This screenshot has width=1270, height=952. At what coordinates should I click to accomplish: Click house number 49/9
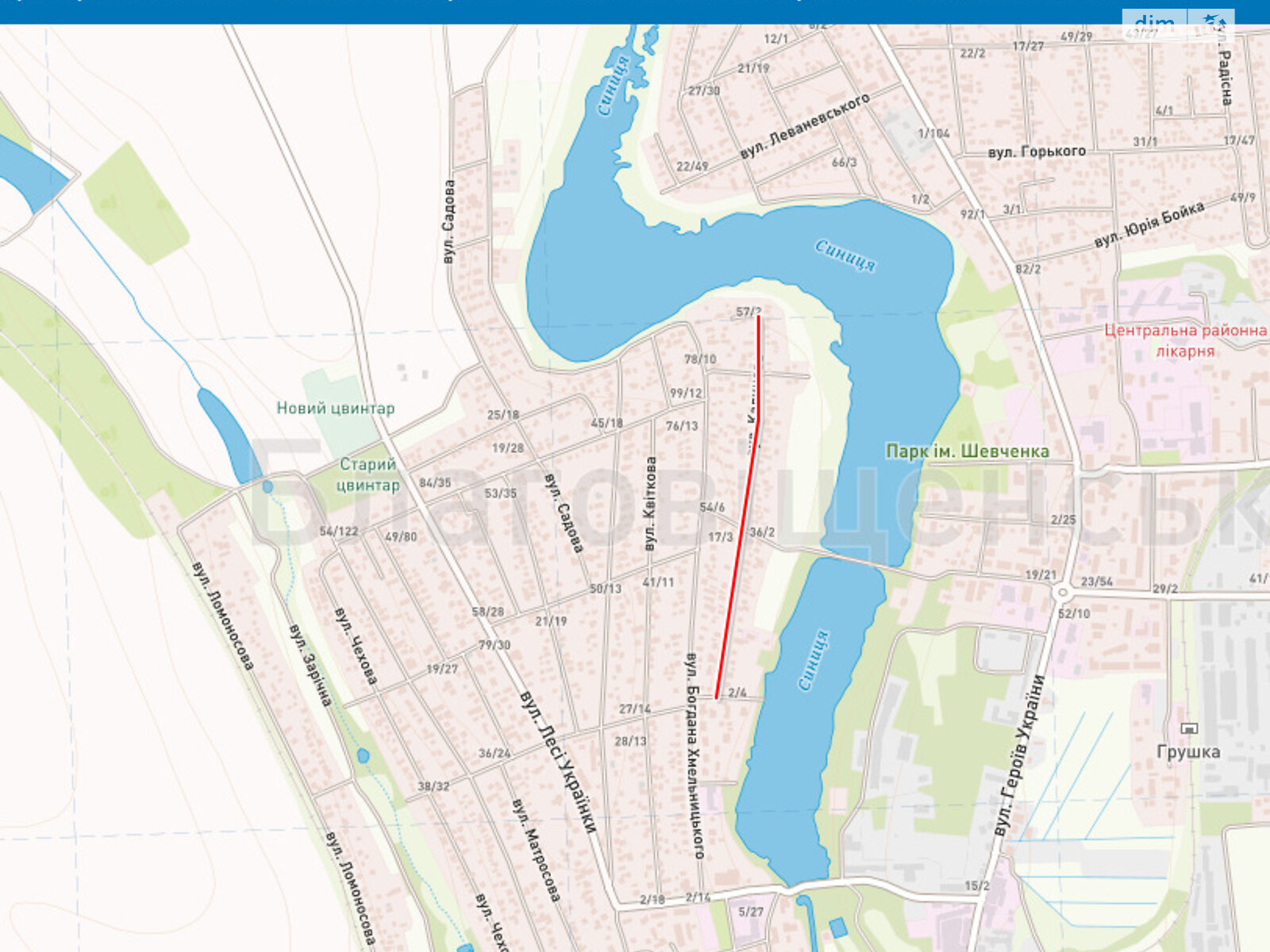pyautogui.click(x=1243, y=197)
